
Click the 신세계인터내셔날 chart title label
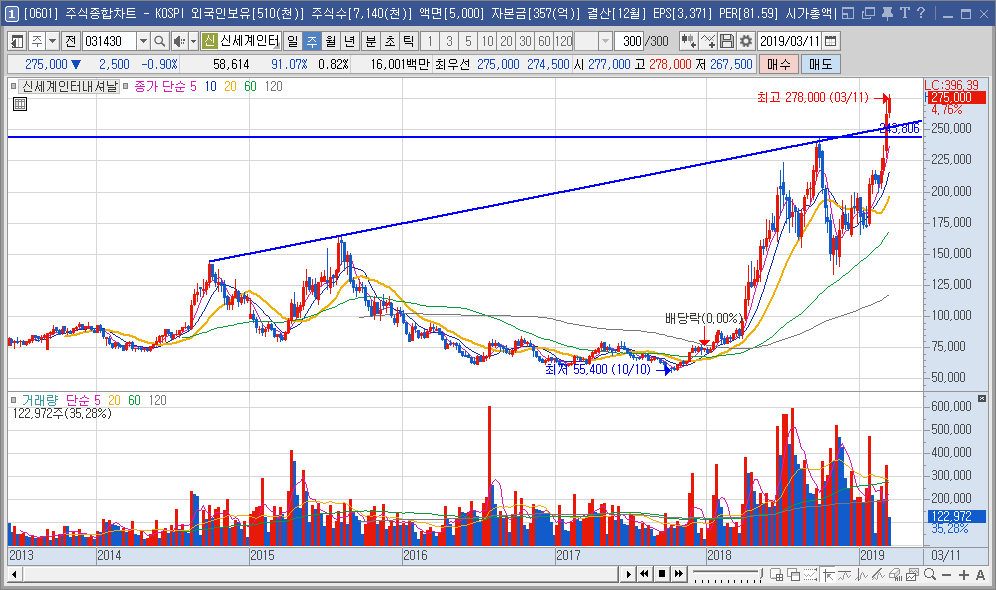tap(69, 86)
